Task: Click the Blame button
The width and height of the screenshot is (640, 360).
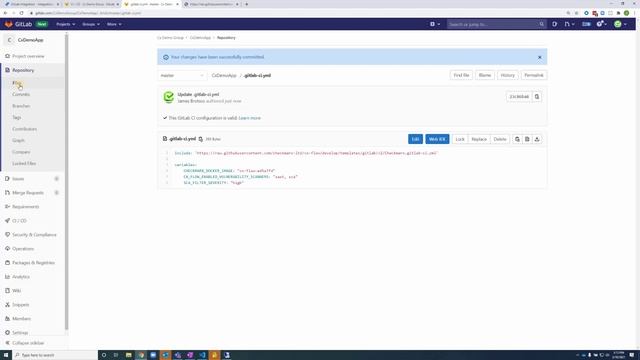Action: click(x=484, y=75)
